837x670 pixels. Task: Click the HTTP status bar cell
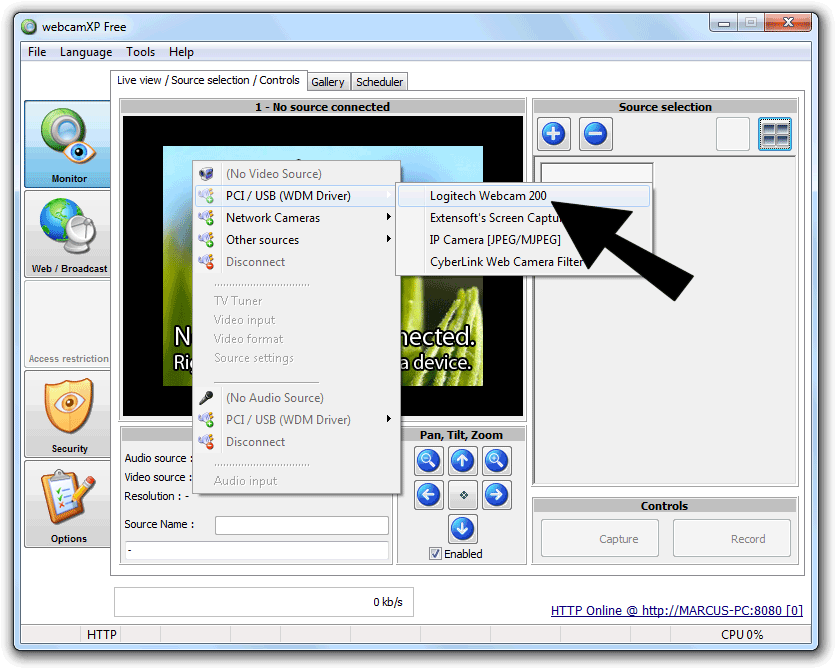tap(101, 634)
